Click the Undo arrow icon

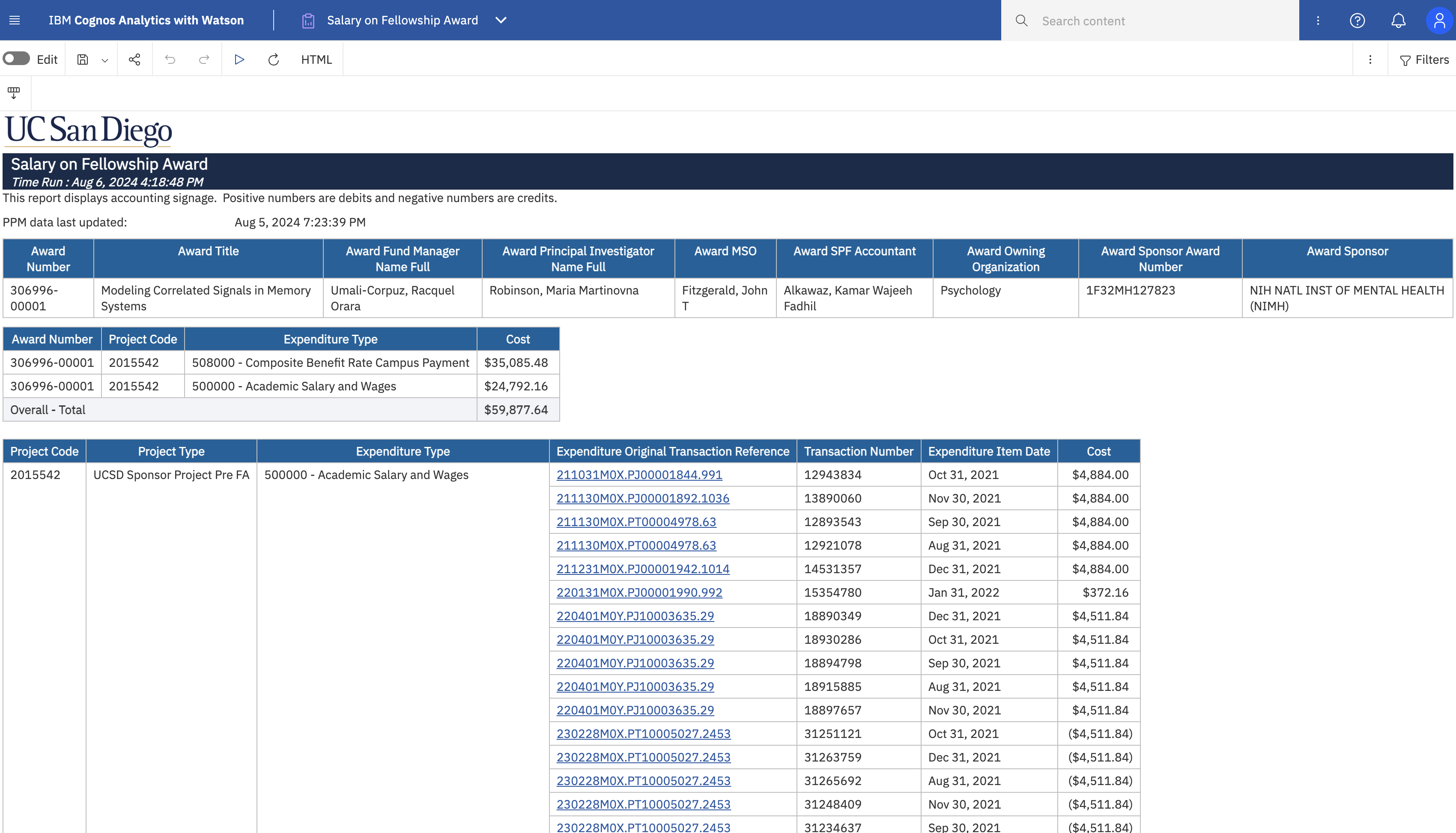[x=170, y=59]
